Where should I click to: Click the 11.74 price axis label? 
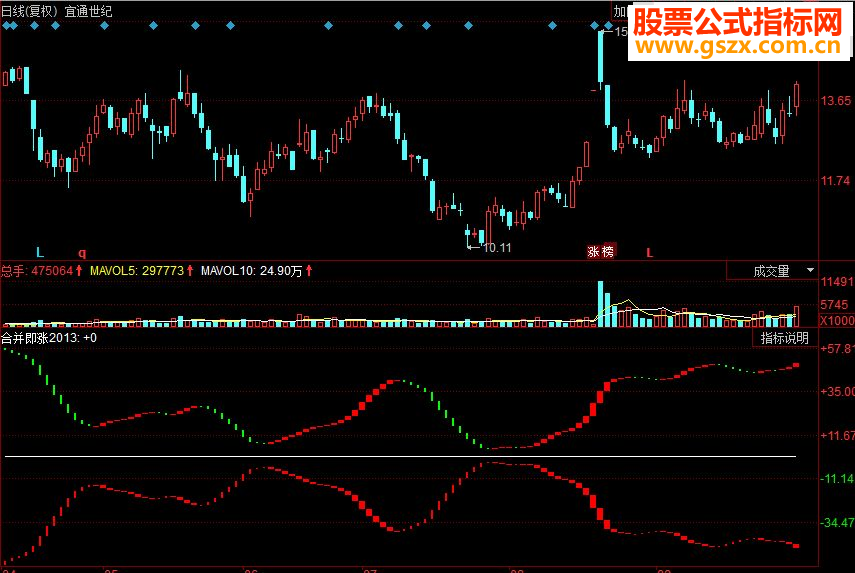(x=836, y=180)
